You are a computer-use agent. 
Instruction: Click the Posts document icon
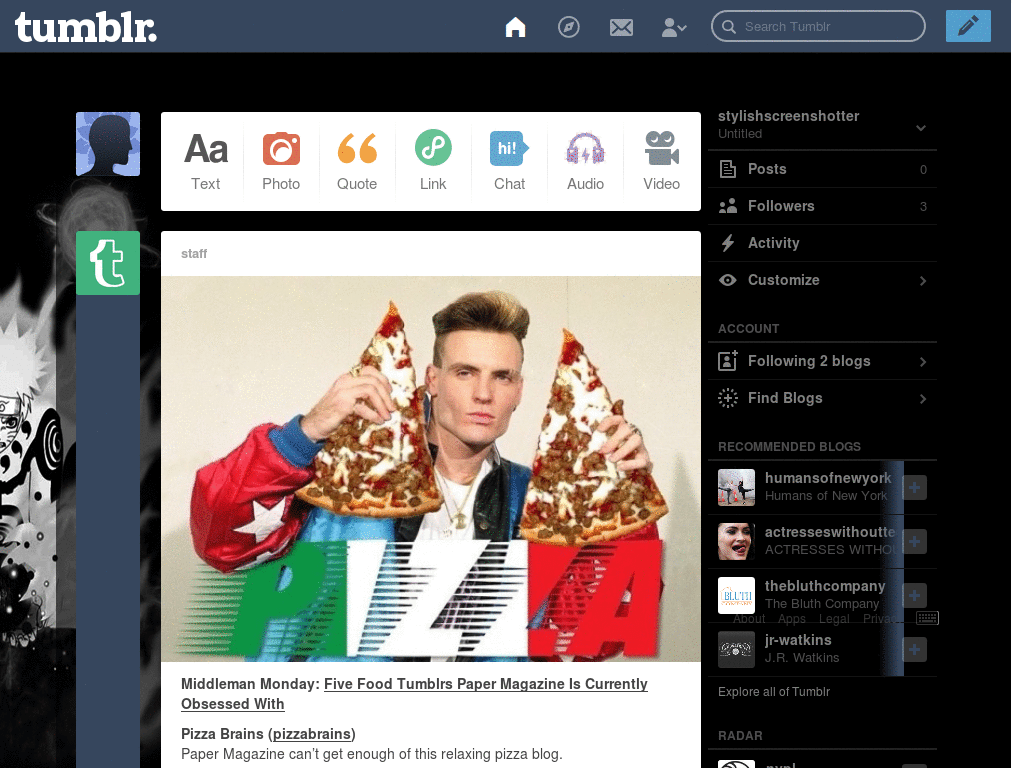(728, 169)
